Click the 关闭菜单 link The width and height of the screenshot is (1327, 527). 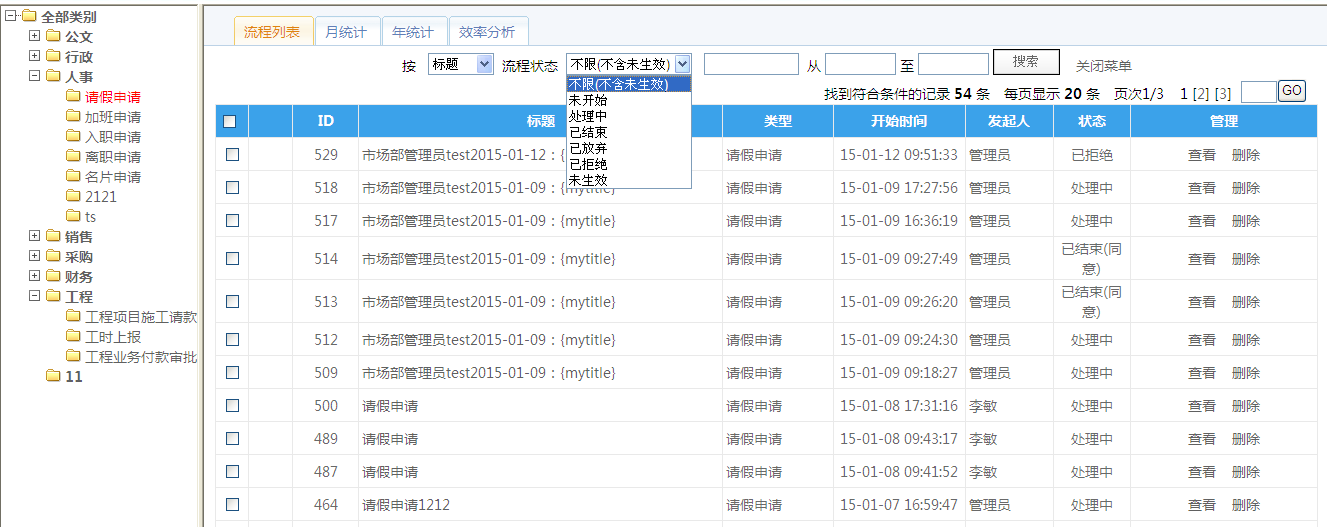pyautogui.click(x=1104, y=66)
